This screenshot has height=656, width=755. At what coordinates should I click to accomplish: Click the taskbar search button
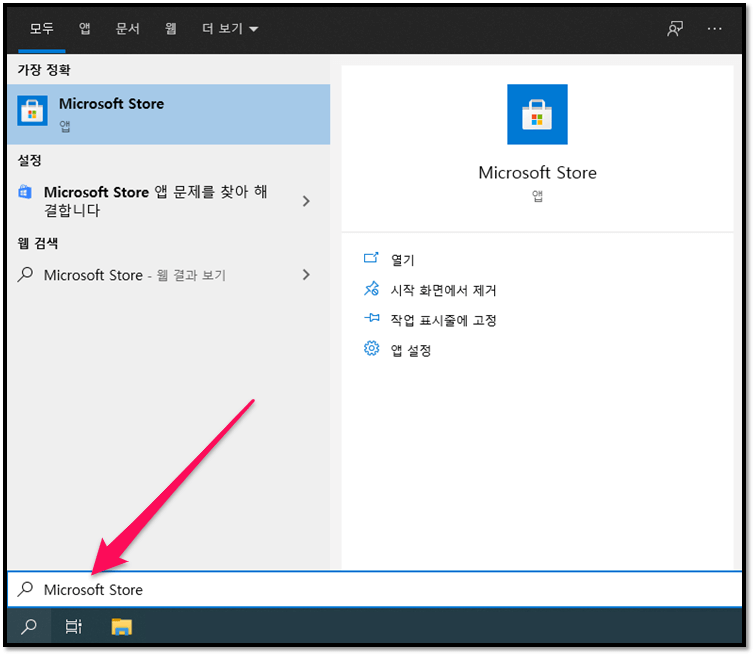pos(29,627)
